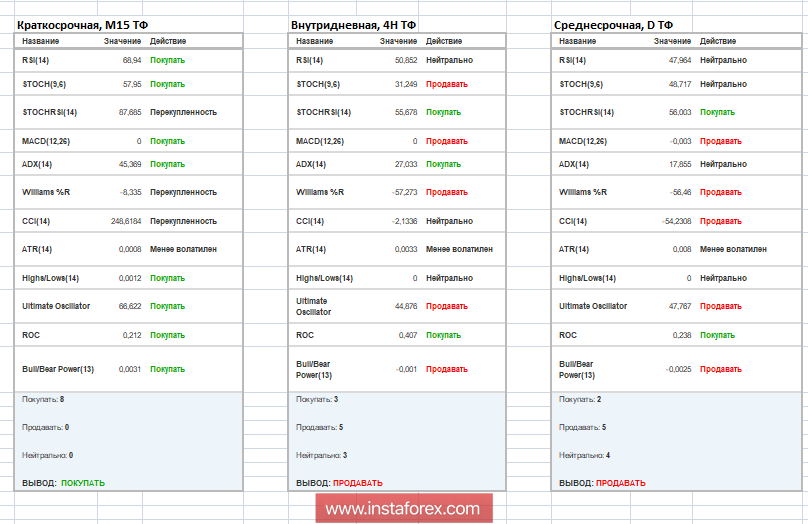Select 'Нейтрально: 4' summary line
Image resolution: width=808 pixels, height=524 pixels.
click(x=585, y=455)
